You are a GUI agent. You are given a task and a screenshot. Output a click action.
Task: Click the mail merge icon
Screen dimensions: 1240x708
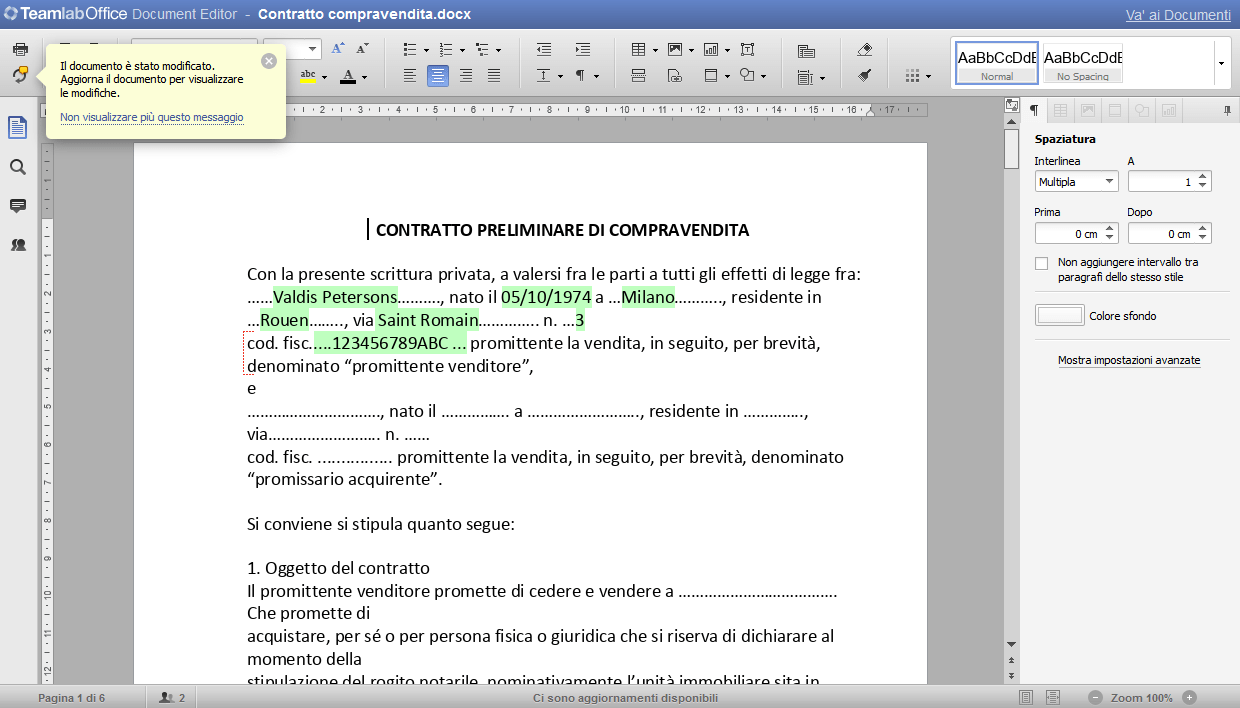pos(806,52)
